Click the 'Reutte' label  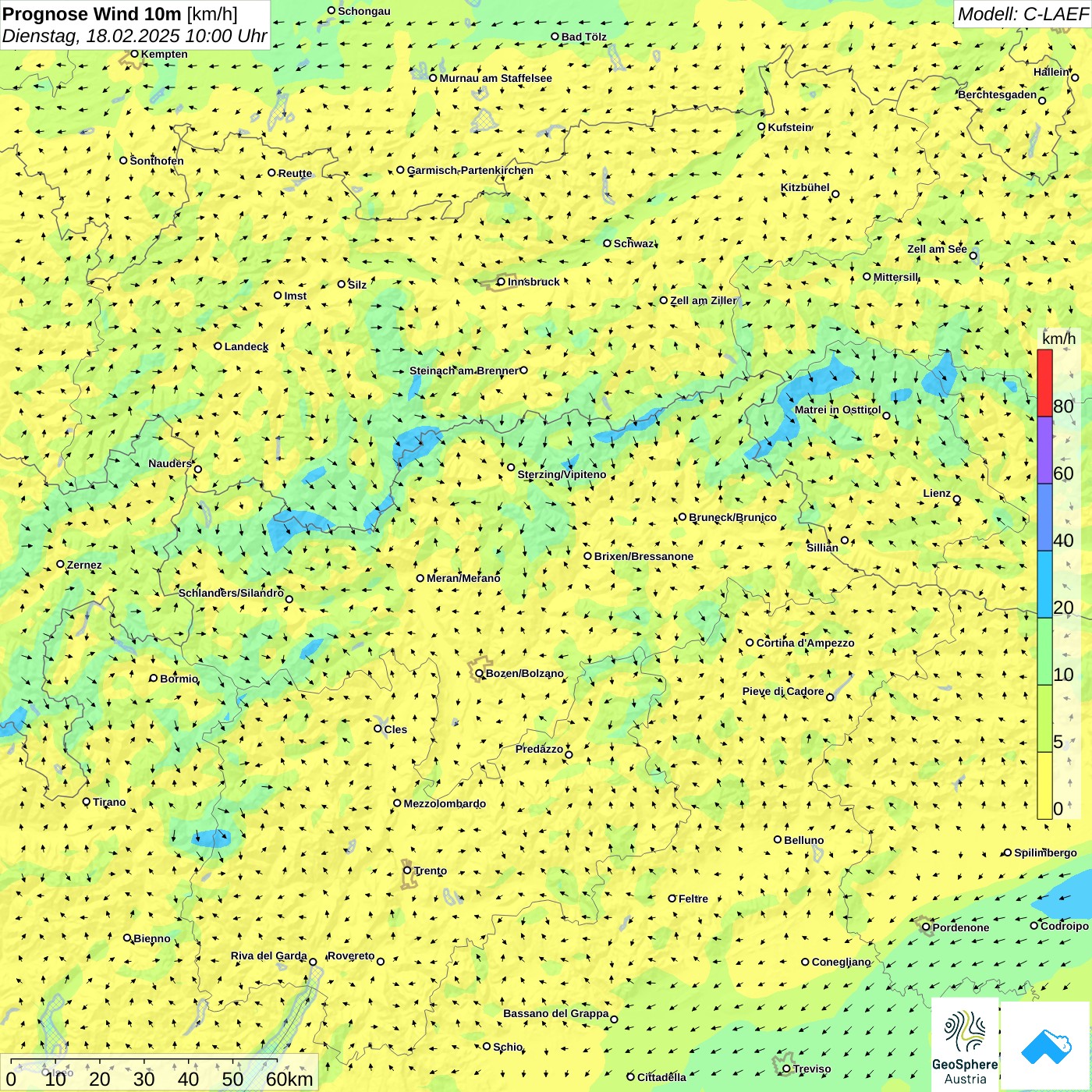point(295,173)
